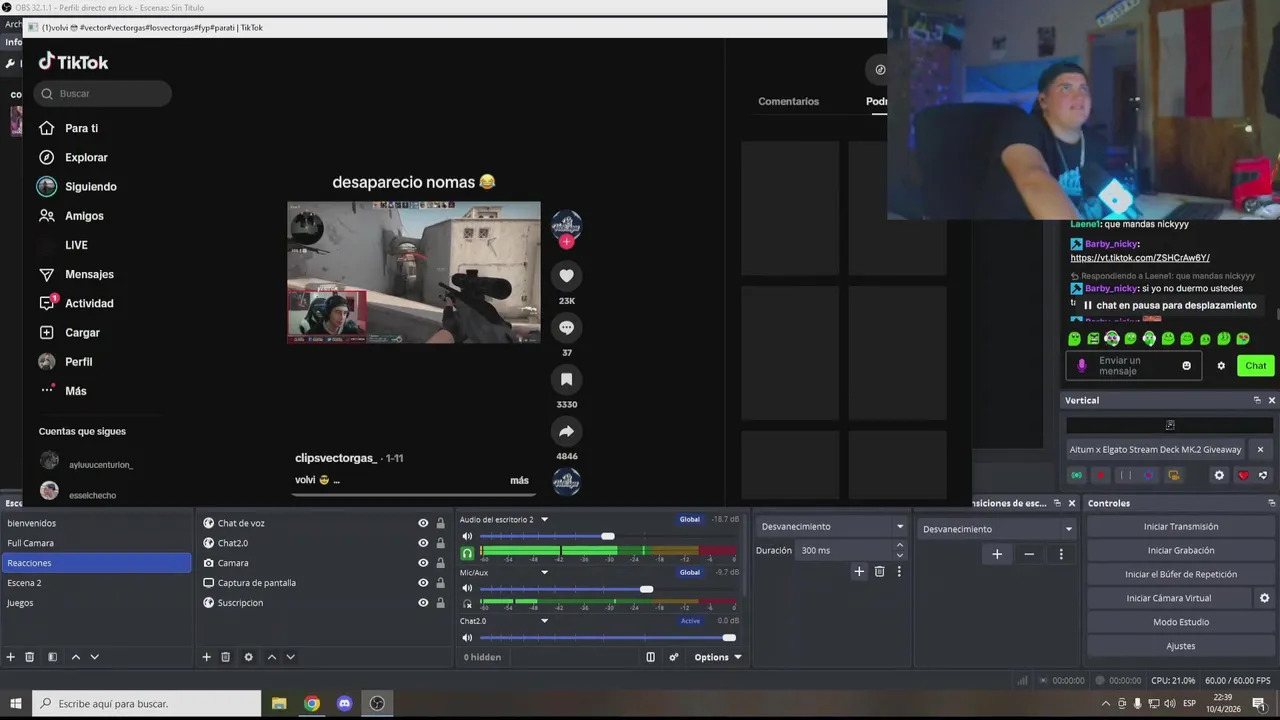Switch to the Full Camara scene
Viewport: 1280px width, 720px height.
pyautogui.click(x=96, y=543)
